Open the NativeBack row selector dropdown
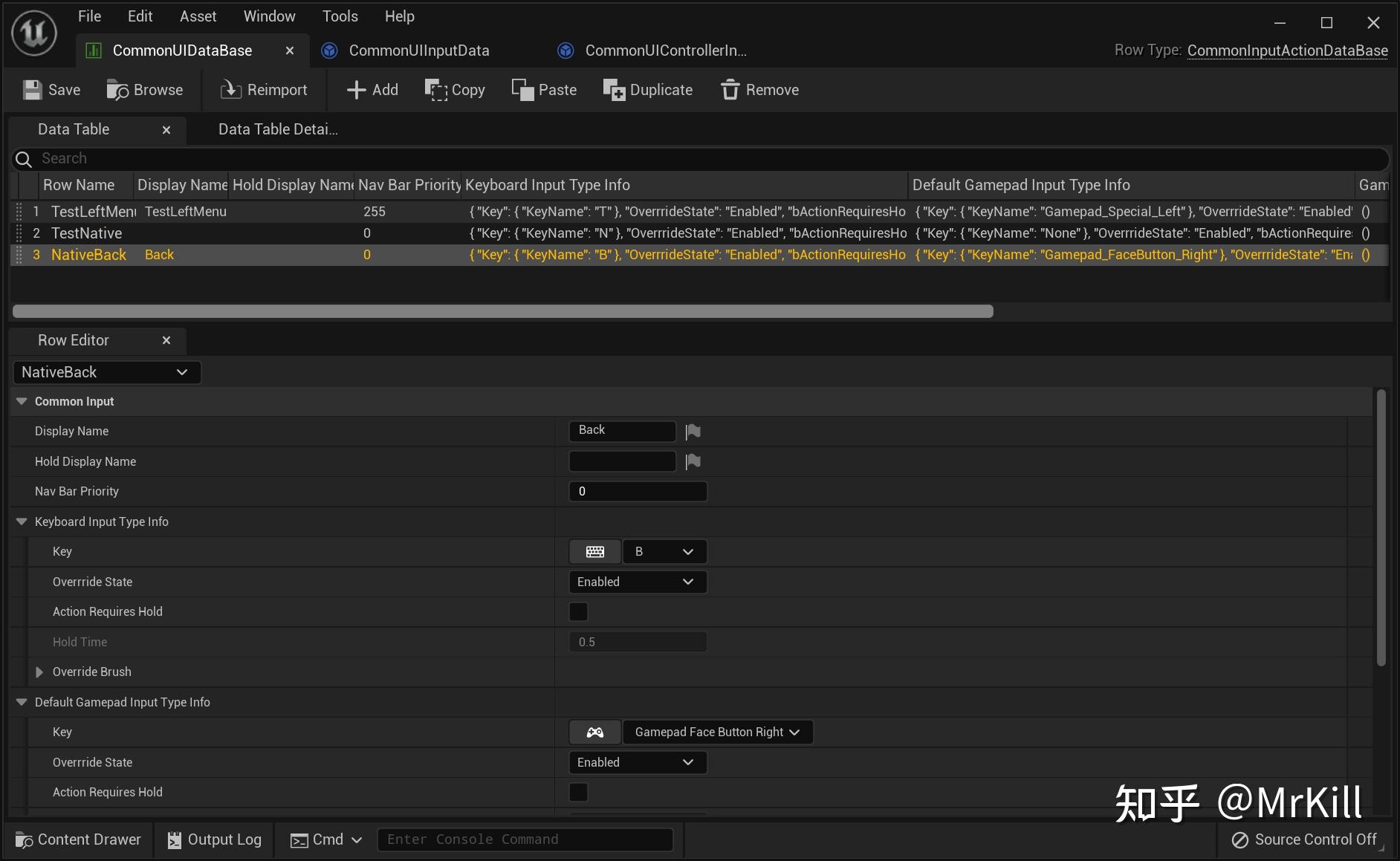The width and height of the screenshot is (1400, 861). (x=106, y=372)
